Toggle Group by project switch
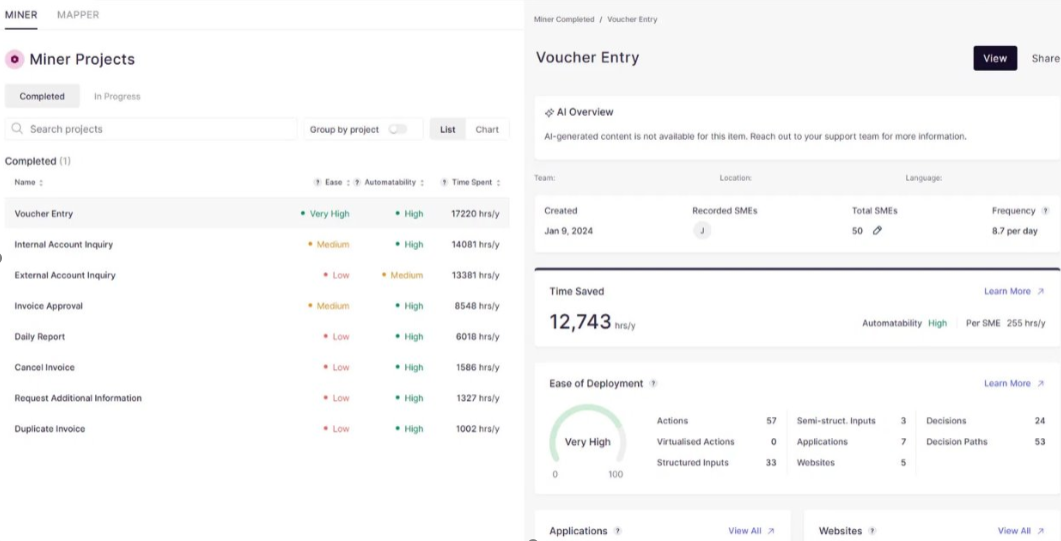This screenshot has height=541, width=1061. (x=397, y=129)
